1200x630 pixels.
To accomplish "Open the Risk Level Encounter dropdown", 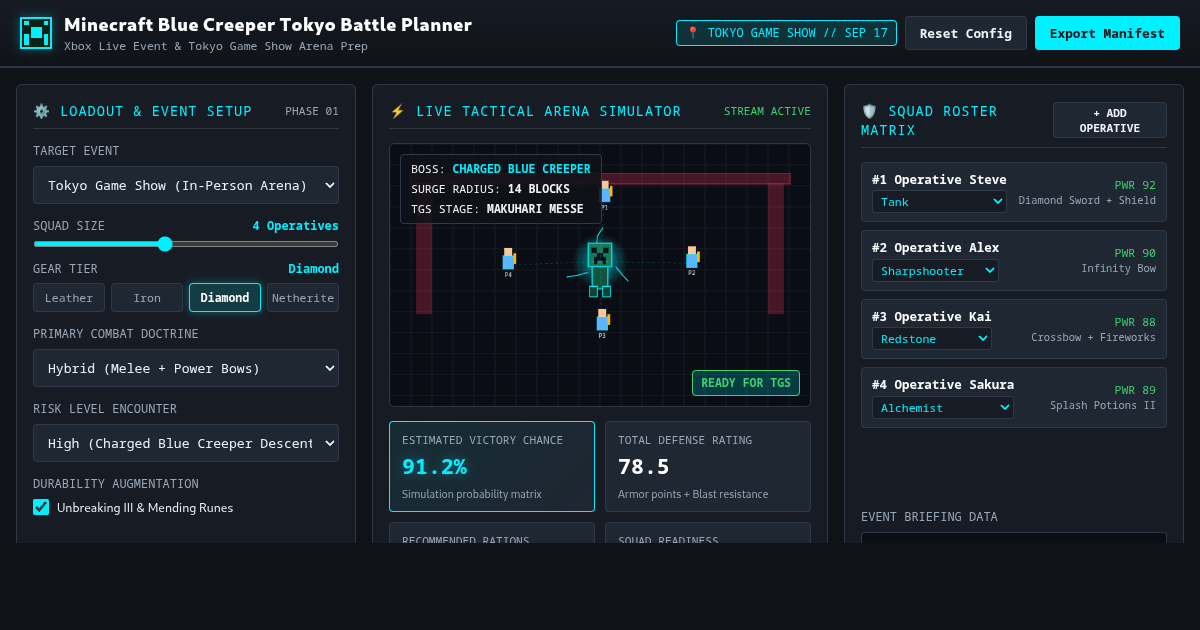I will tap(186, 443).
